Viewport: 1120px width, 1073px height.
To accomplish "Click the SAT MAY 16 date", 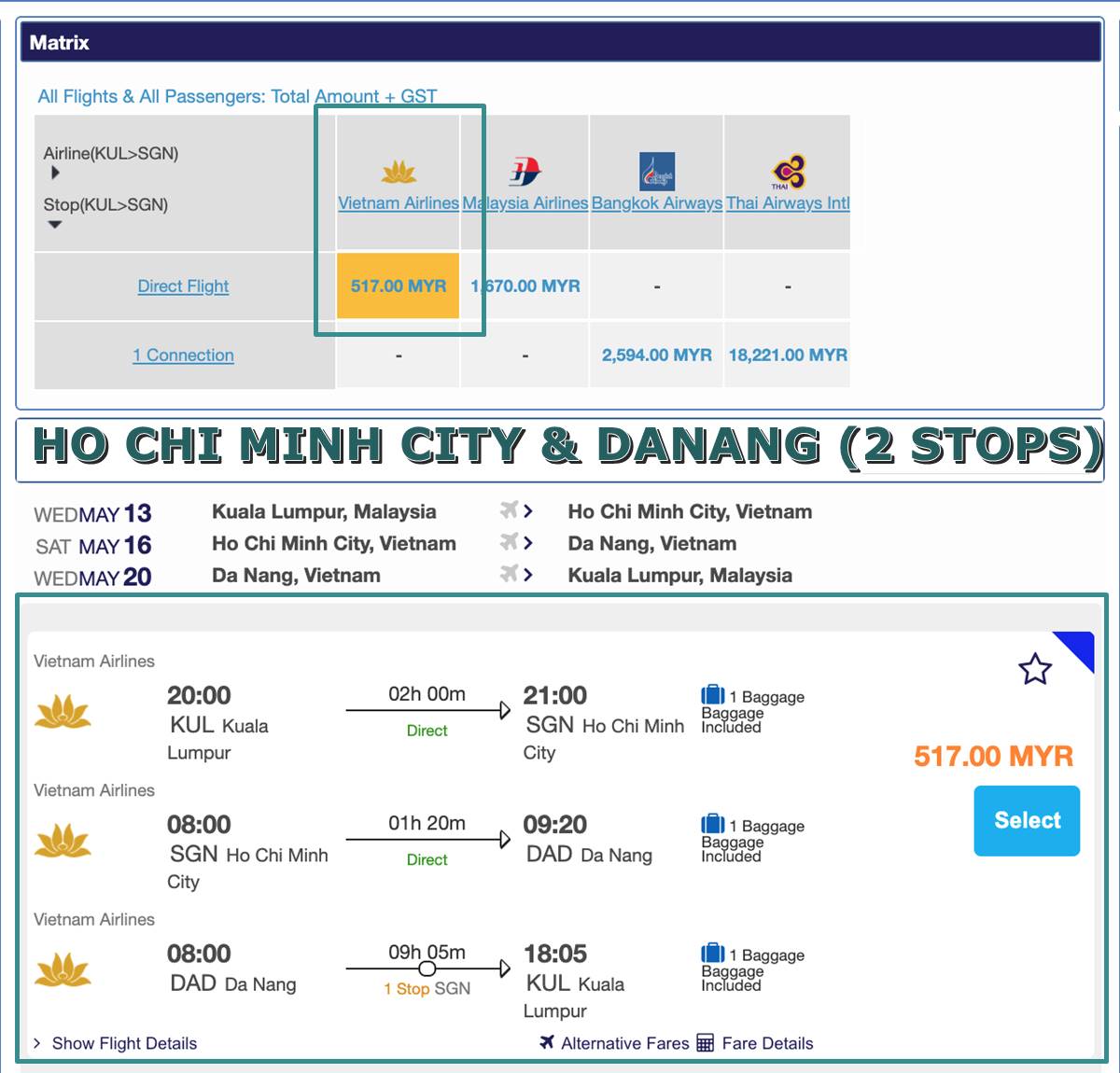I will pos(92,545).
